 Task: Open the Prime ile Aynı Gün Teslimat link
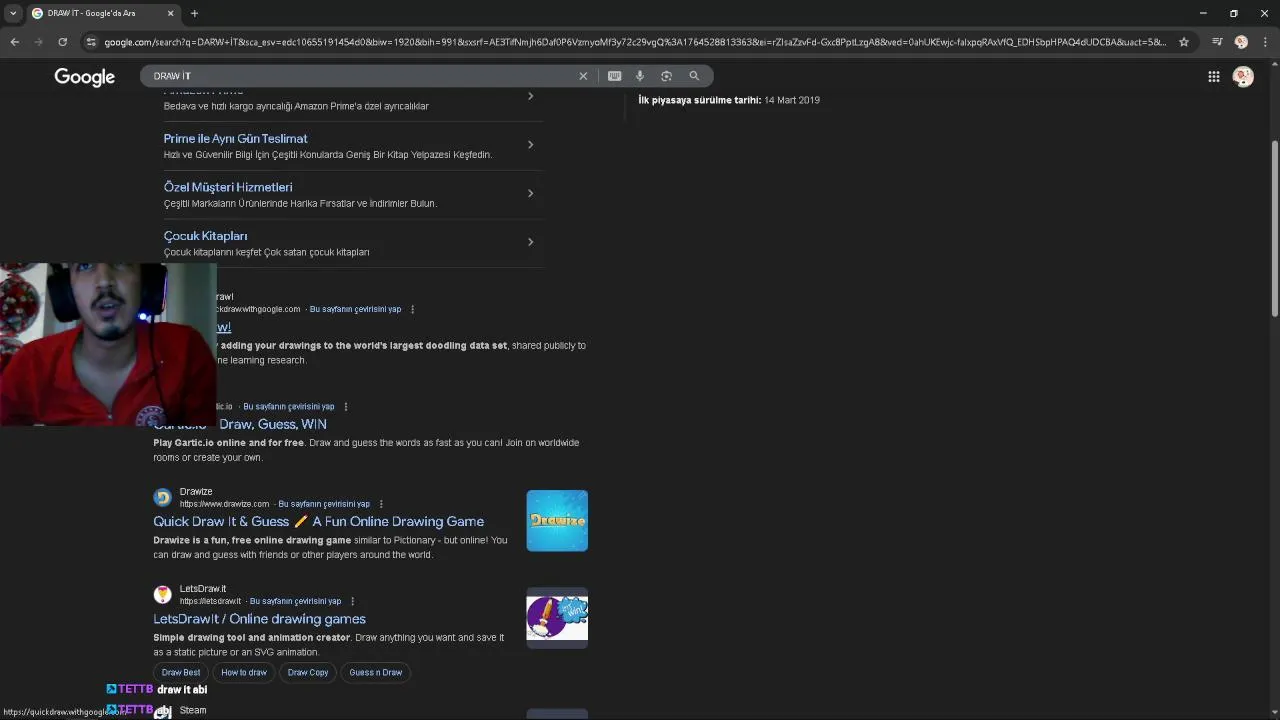pyautogui.click(x=235, y=139)
